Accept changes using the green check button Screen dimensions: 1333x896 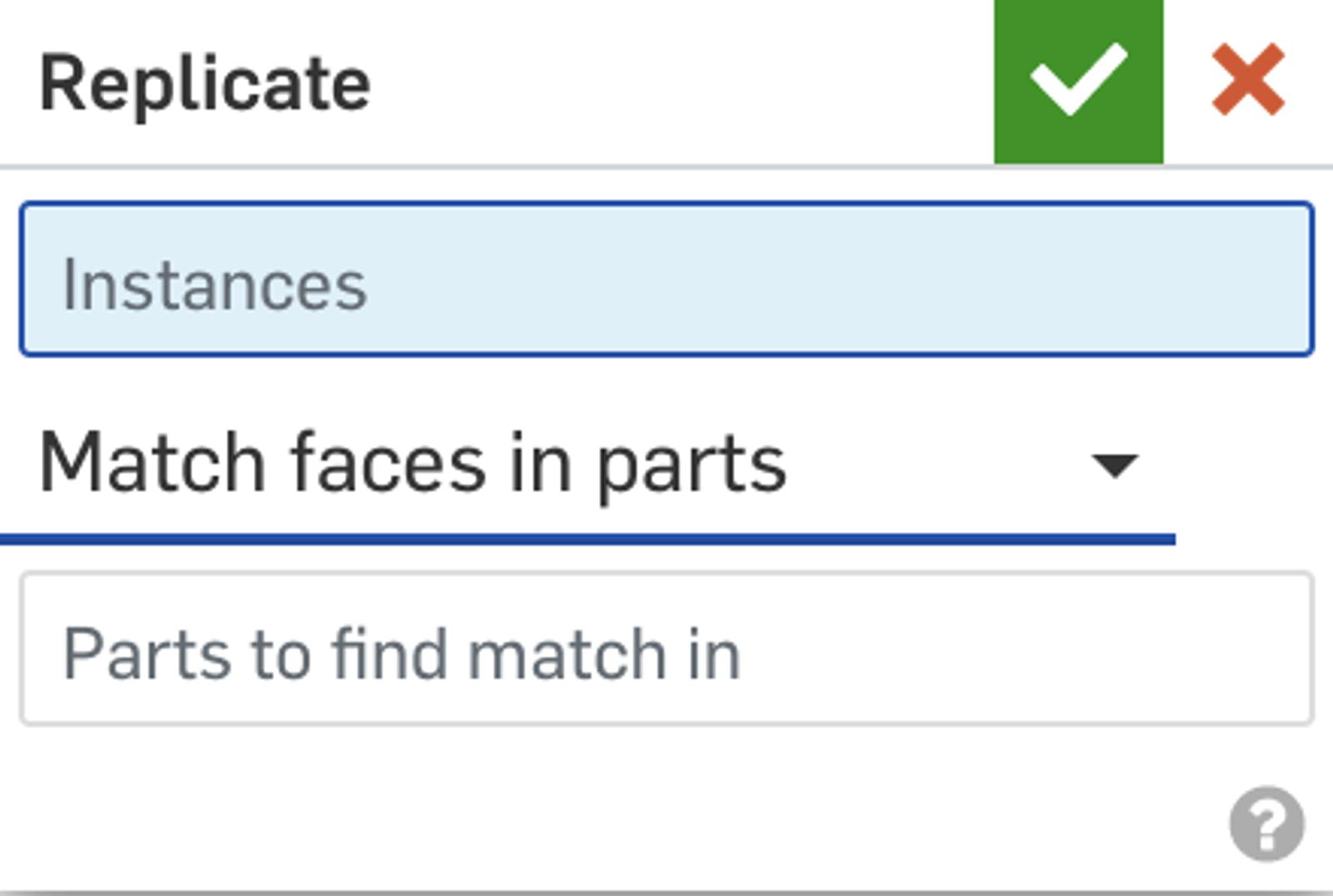click(x=1078, y=82)
